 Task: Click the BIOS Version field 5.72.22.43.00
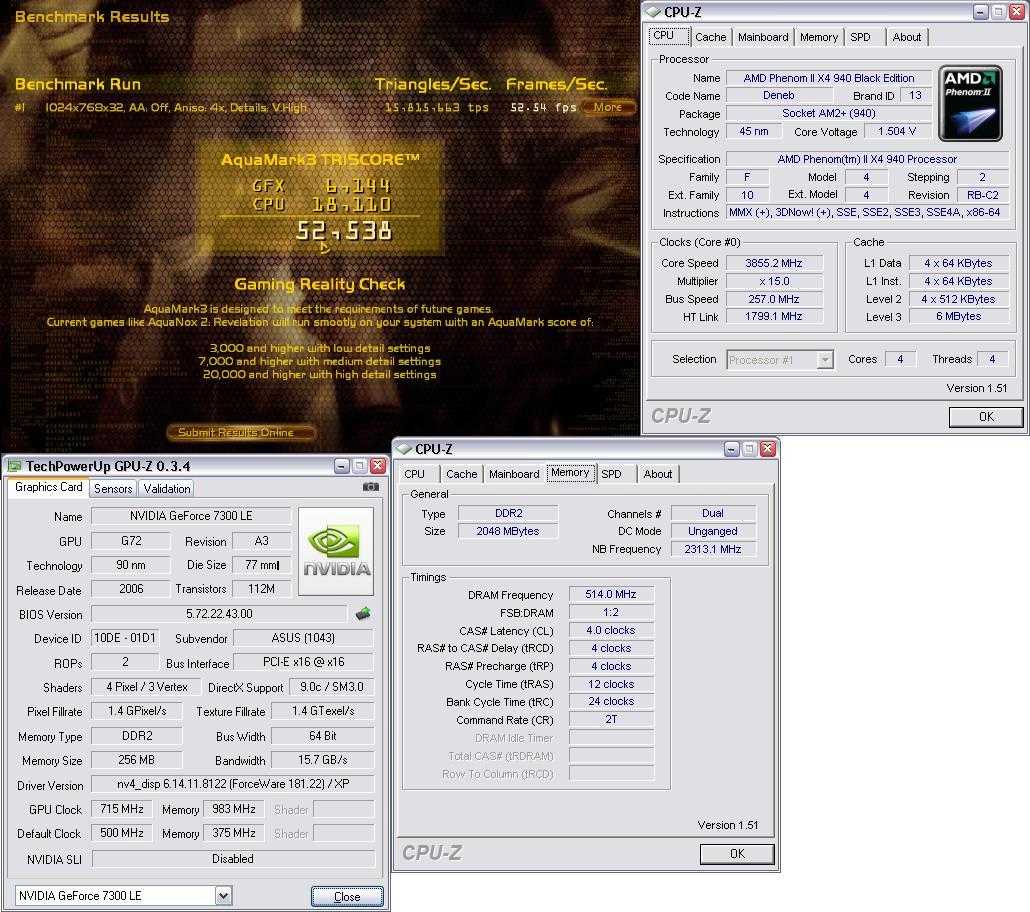[x=219, y=614]
